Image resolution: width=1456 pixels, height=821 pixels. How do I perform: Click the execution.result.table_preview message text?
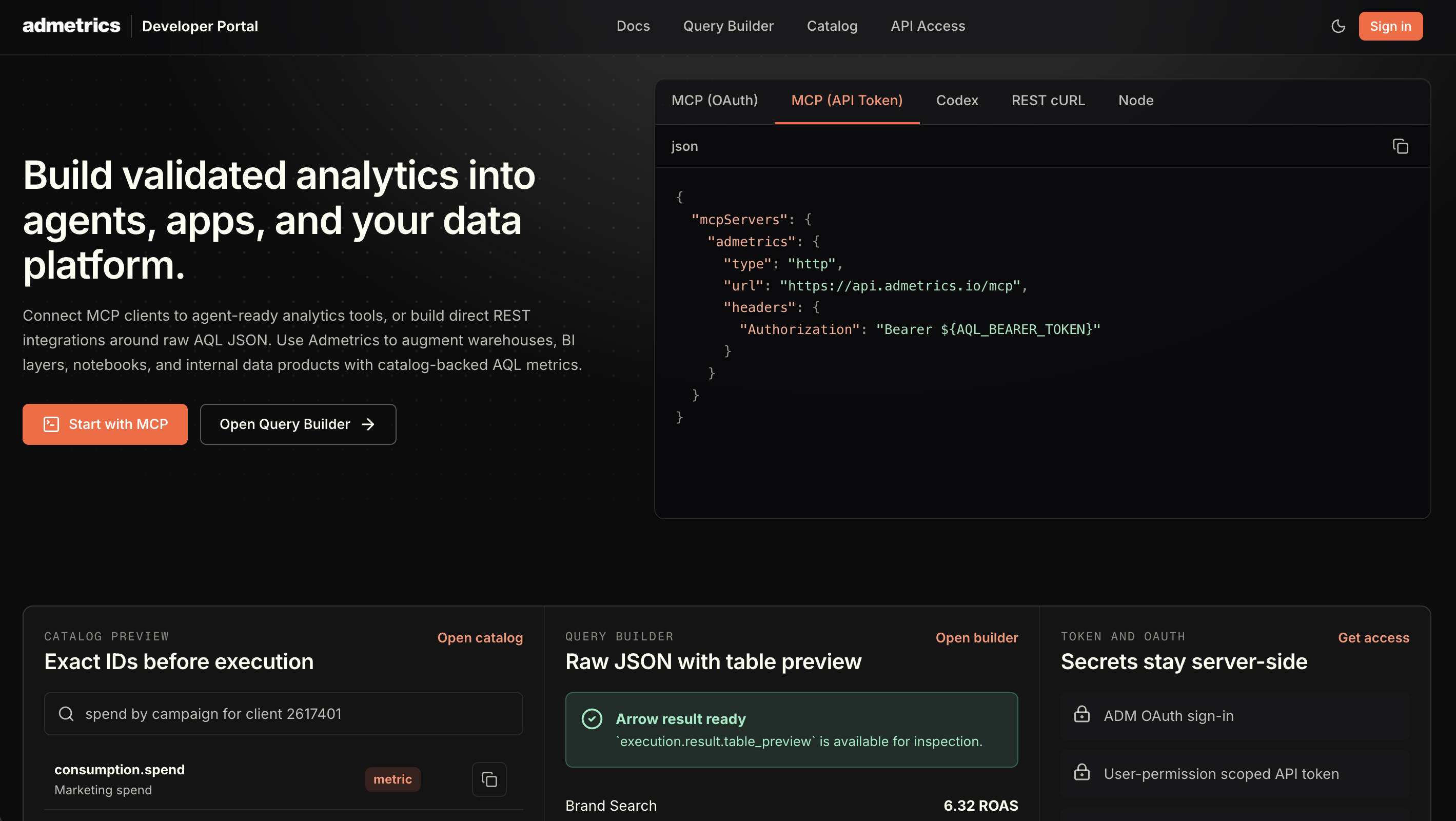(799, 741)
